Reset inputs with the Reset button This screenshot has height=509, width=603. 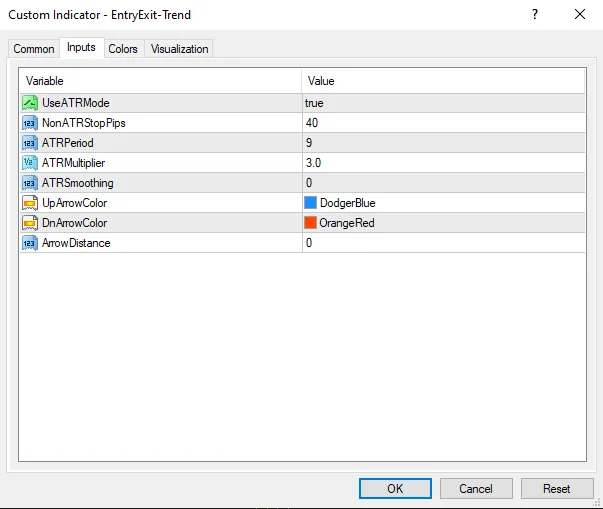(557, 489)
